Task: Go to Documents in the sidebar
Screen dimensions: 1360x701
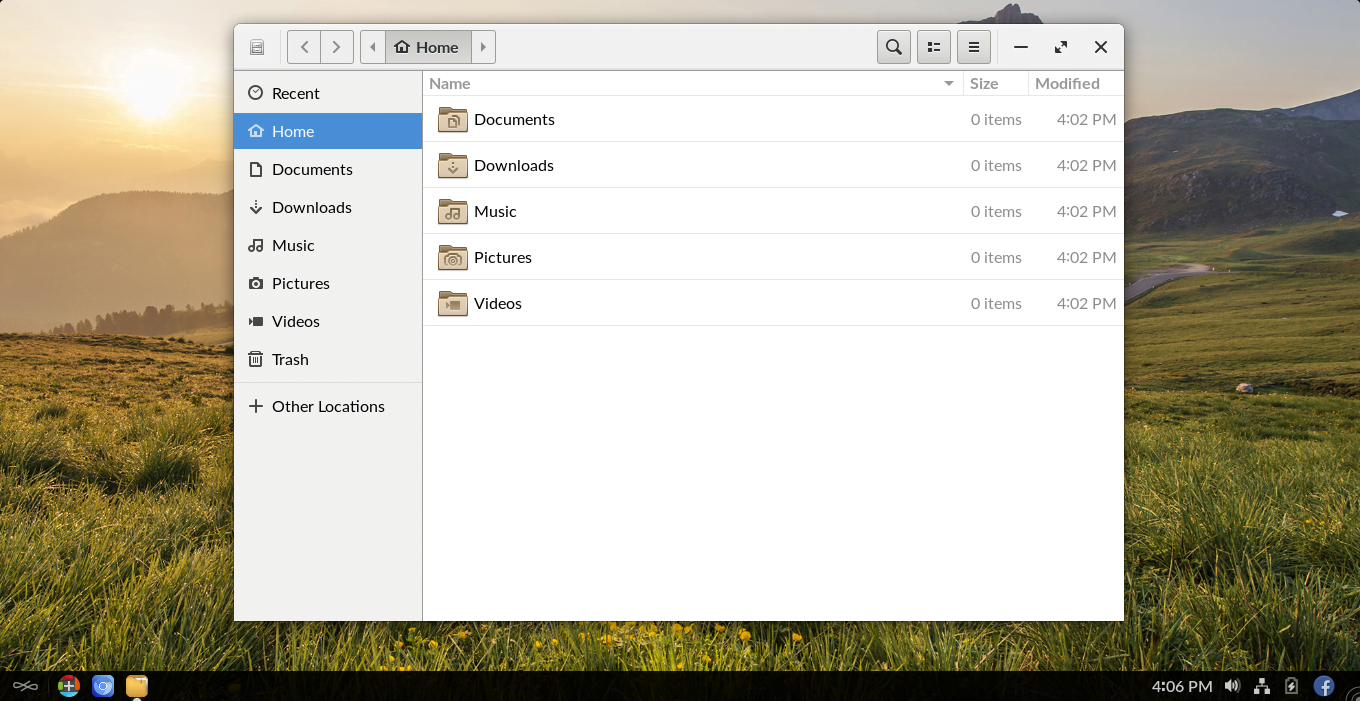Action: click(x=328, y=169)
